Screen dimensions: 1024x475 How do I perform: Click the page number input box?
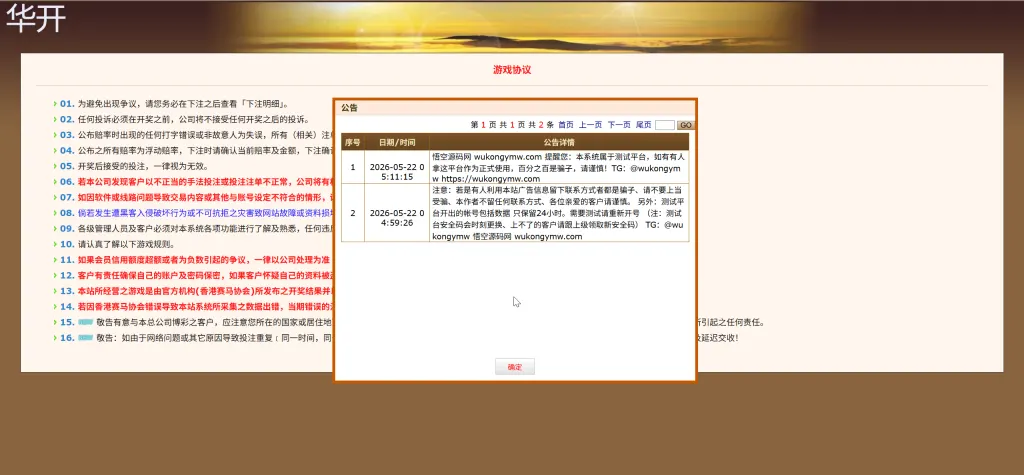click(664, 125)
